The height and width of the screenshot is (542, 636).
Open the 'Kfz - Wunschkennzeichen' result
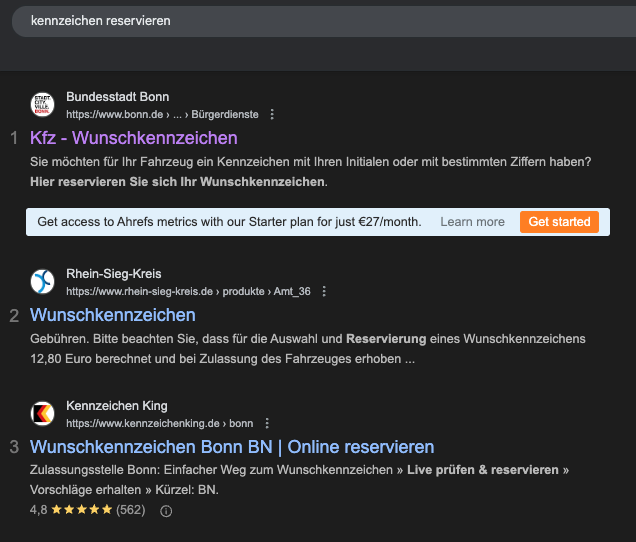coord(134,138)
